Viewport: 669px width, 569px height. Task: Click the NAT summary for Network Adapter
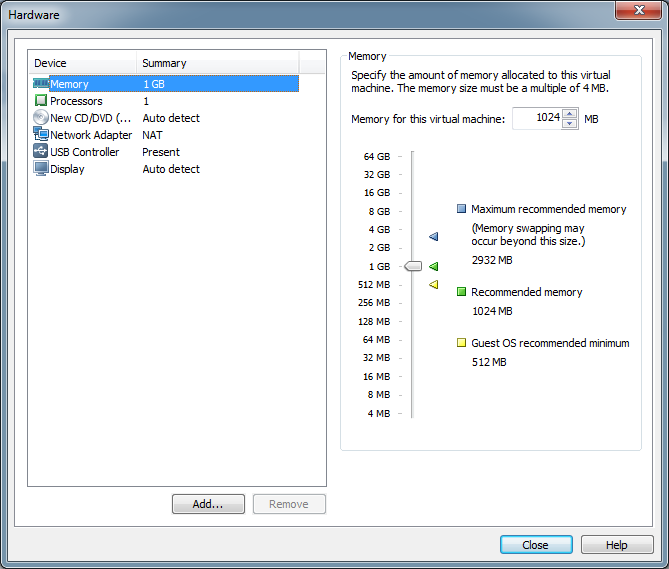pos(152,135)
